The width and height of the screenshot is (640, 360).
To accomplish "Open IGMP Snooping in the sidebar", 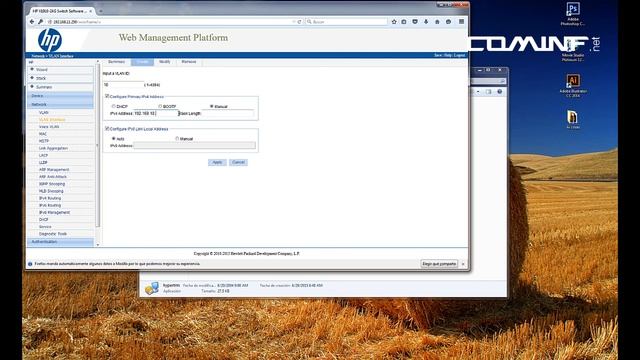I will click(52, 184).
